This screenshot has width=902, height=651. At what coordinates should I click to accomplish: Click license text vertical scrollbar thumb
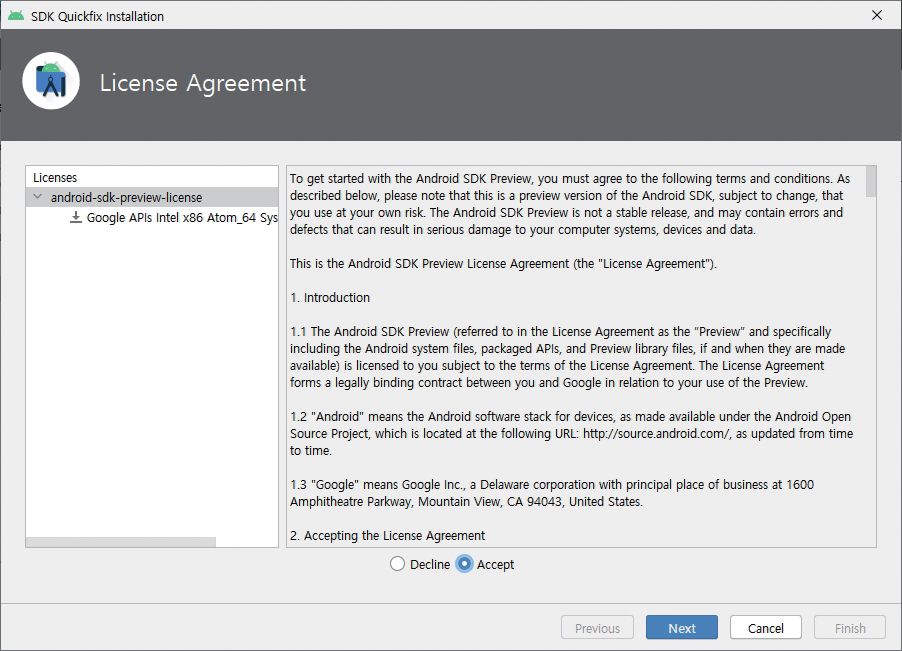coord(871,182)
